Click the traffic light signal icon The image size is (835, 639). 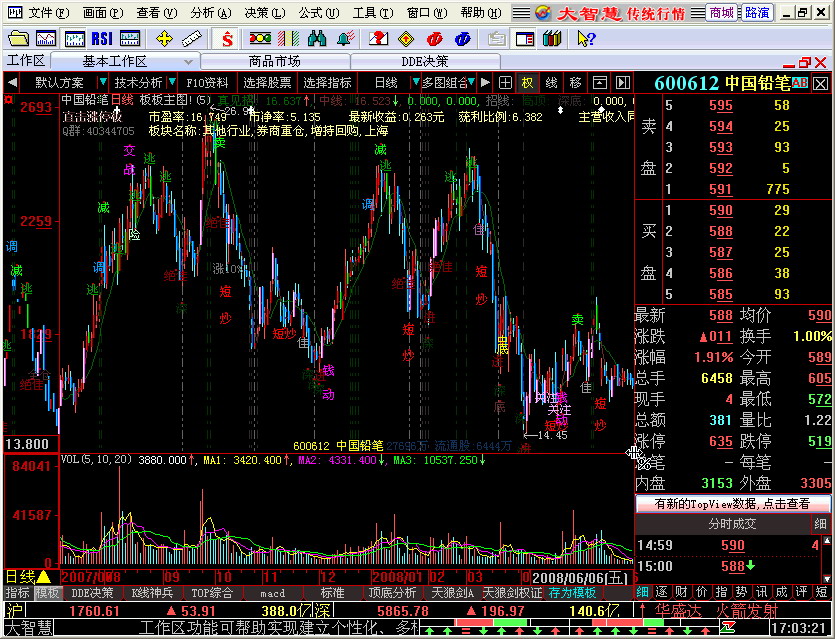tap(260, 38)
